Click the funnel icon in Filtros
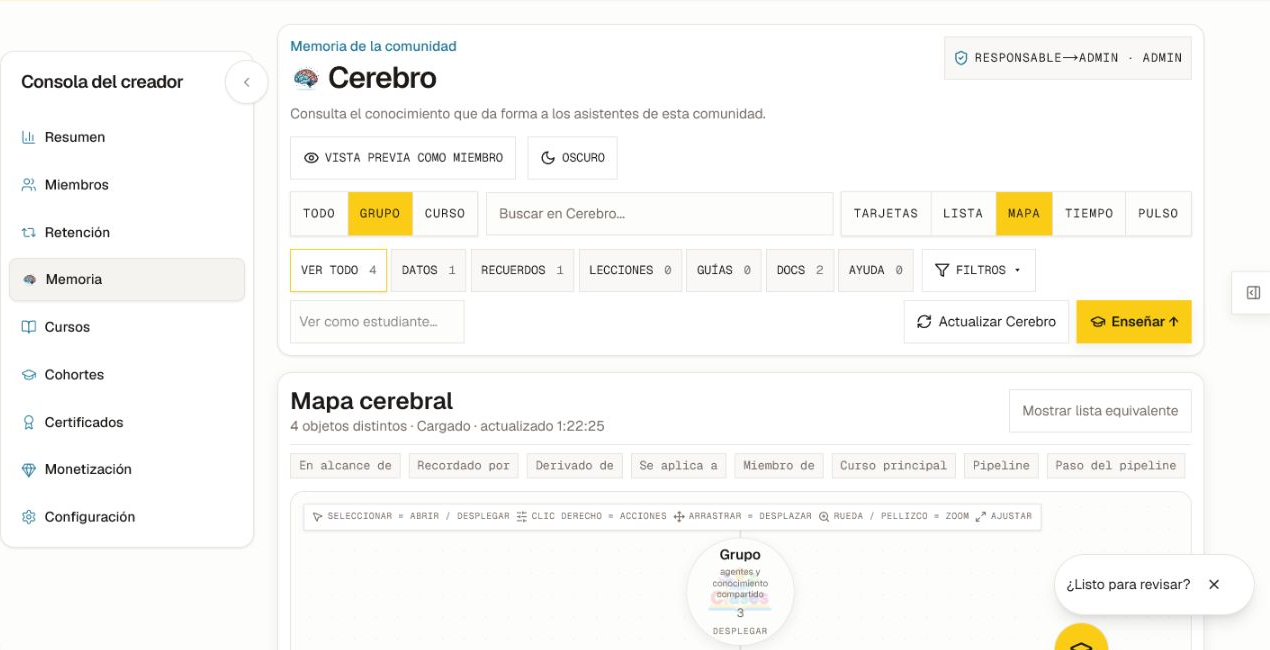 [941, 270]
